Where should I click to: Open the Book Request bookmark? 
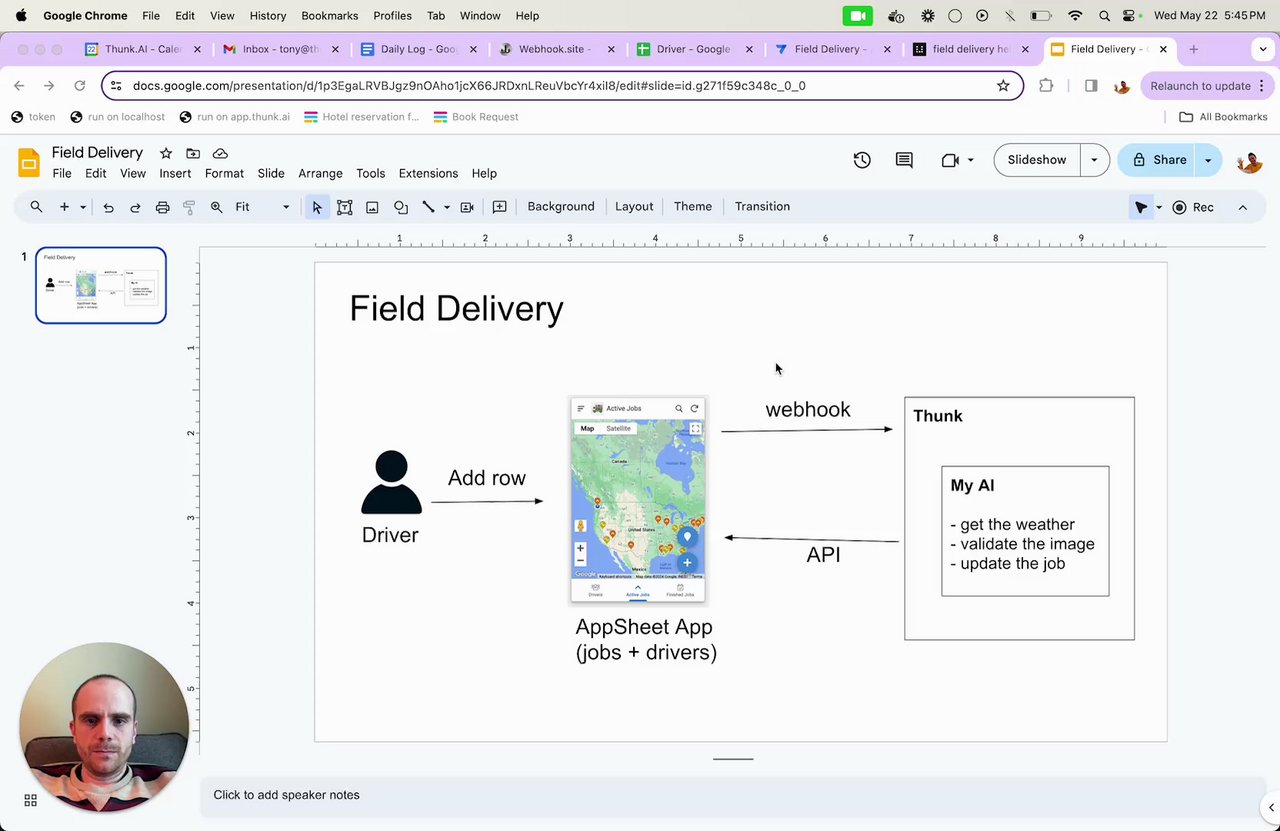[x=476, y=117]
